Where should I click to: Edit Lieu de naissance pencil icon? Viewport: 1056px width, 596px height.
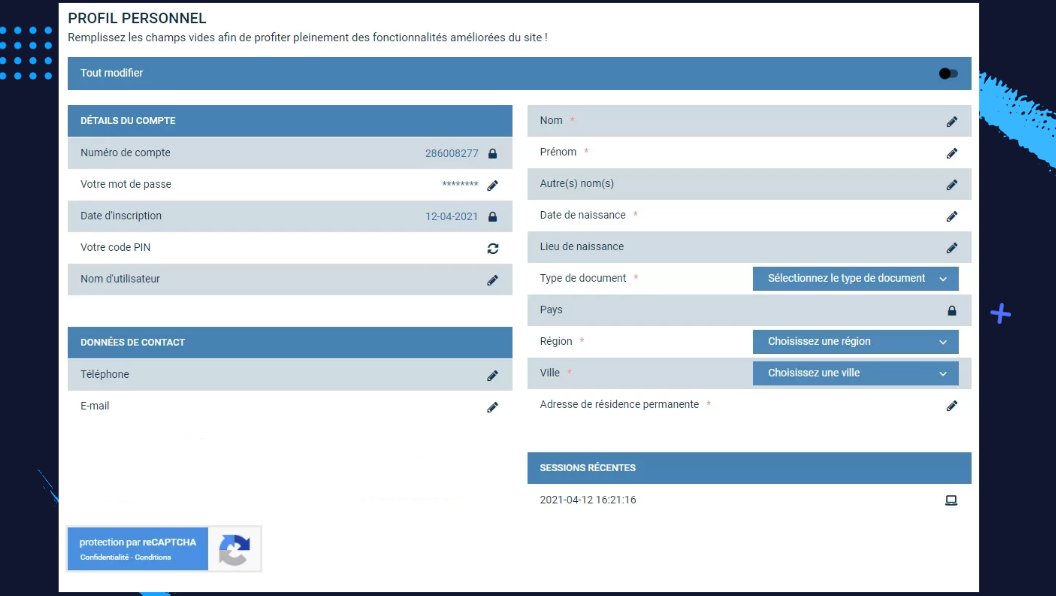coord(952,248)
